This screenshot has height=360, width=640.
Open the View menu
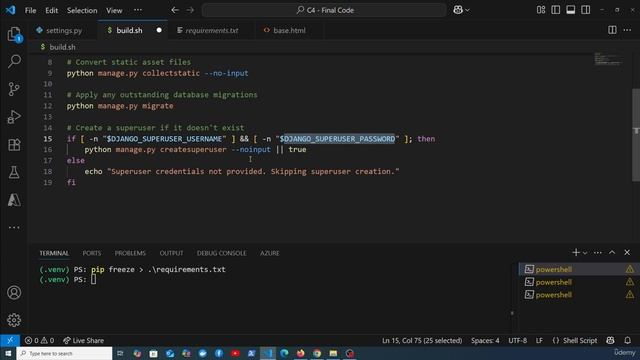coord(114,10)
